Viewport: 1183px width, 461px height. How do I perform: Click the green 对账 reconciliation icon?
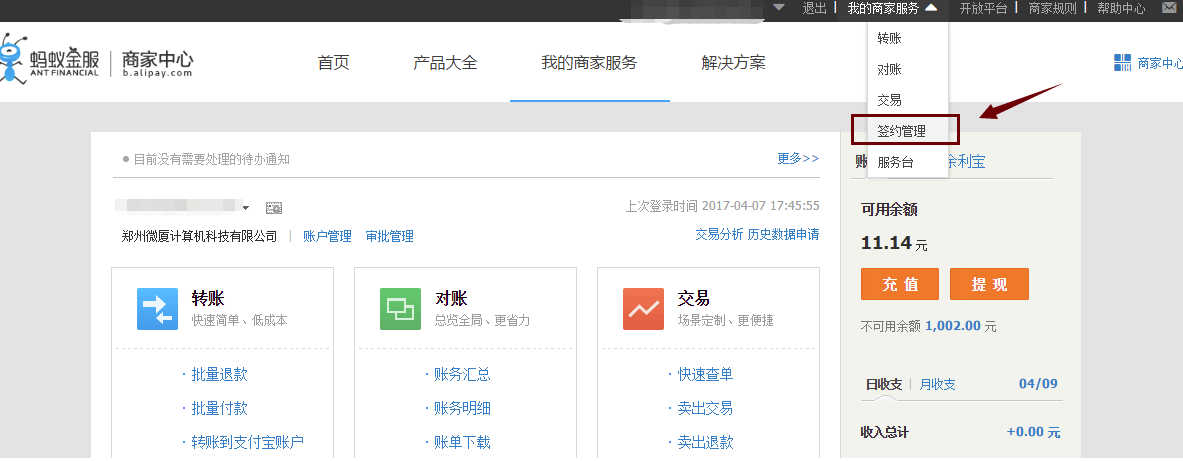400,309
